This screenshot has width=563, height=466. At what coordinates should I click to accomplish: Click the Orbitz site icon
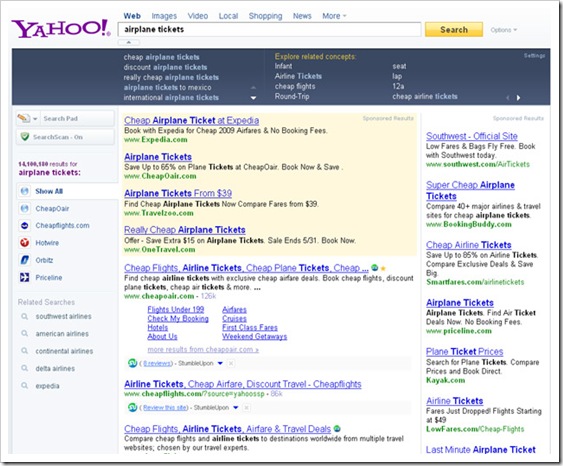point(24,260)
